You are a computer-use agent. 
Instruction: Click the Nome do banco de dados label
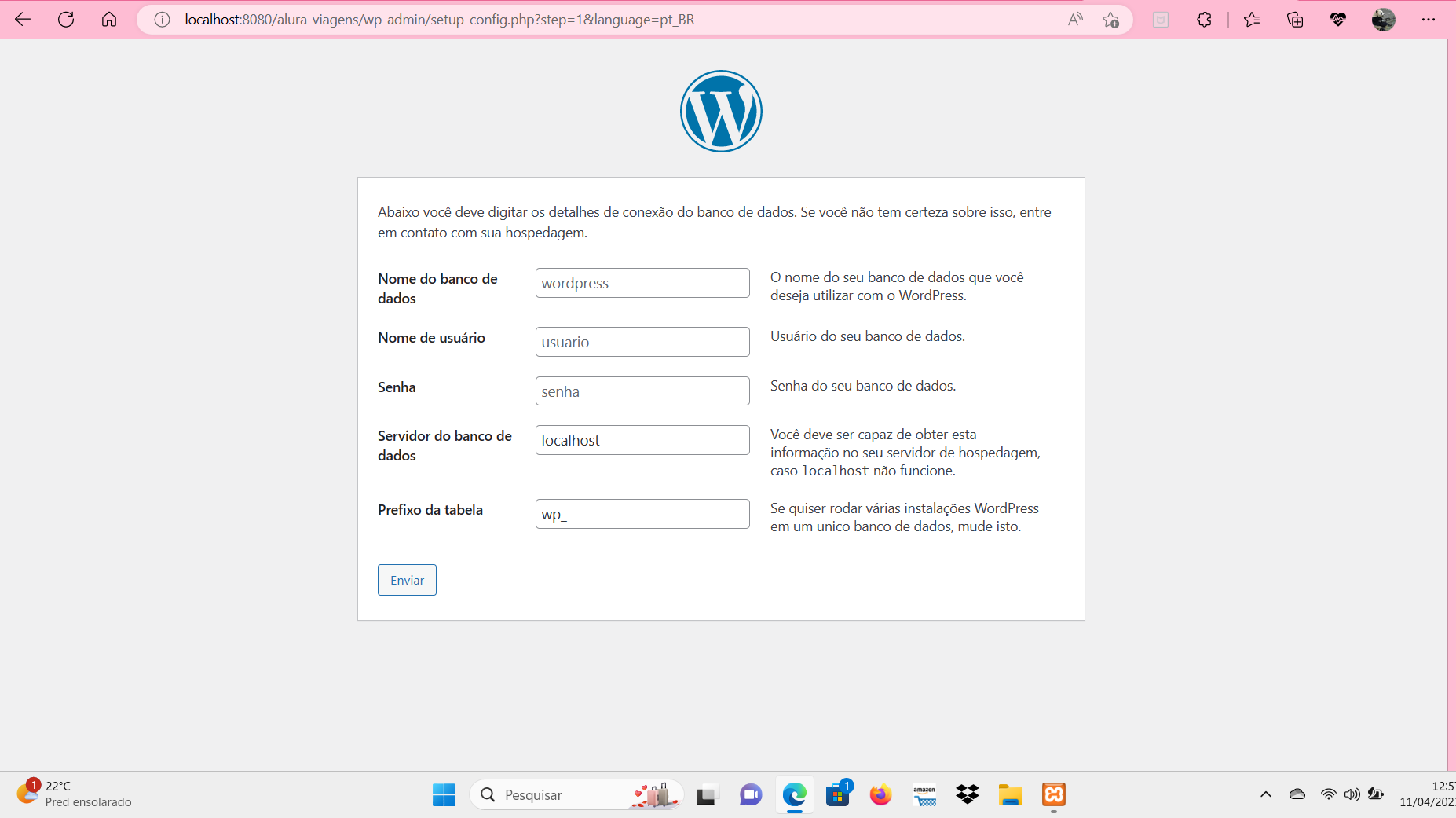pos(437,288)
